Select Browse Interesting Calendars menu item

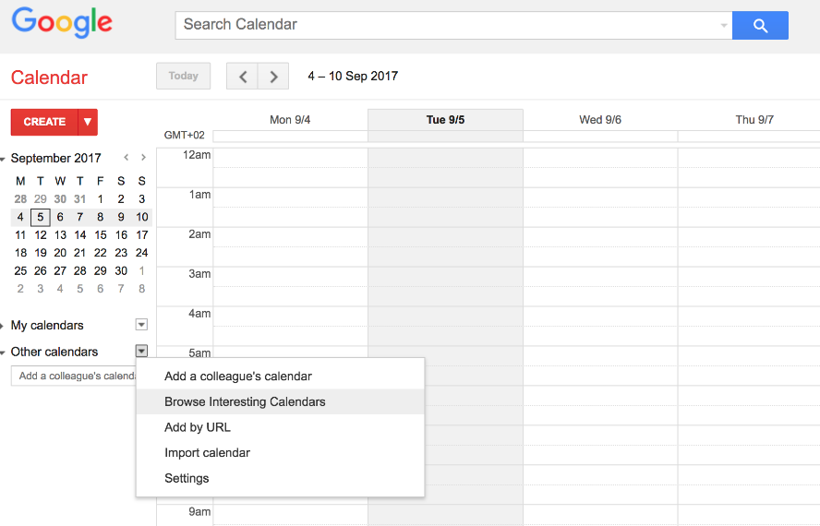click(245, 402)
